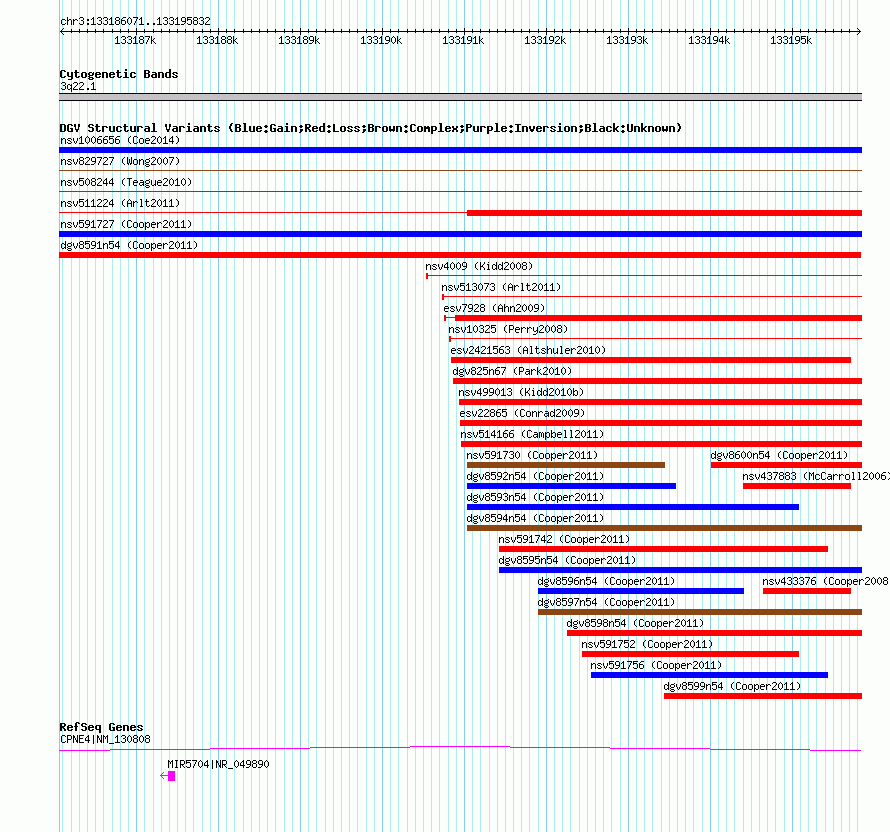Viewport: 890px width, 832px height.
Task: Select the nsv591727 (Cooper2011) label
Action: 126,224
